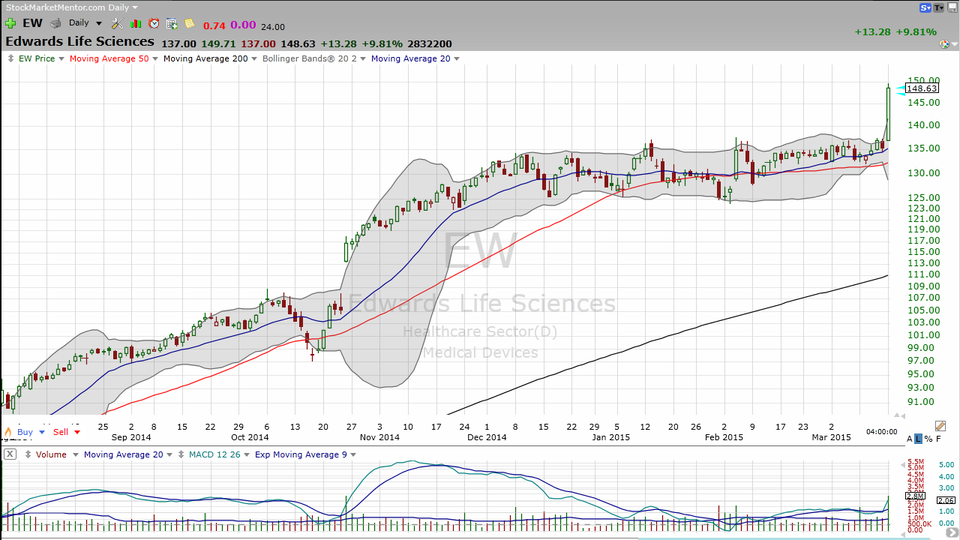Expand the Moving Average 50 dropdown
This screenshot has height=540, width=960.
coord(155,59)
